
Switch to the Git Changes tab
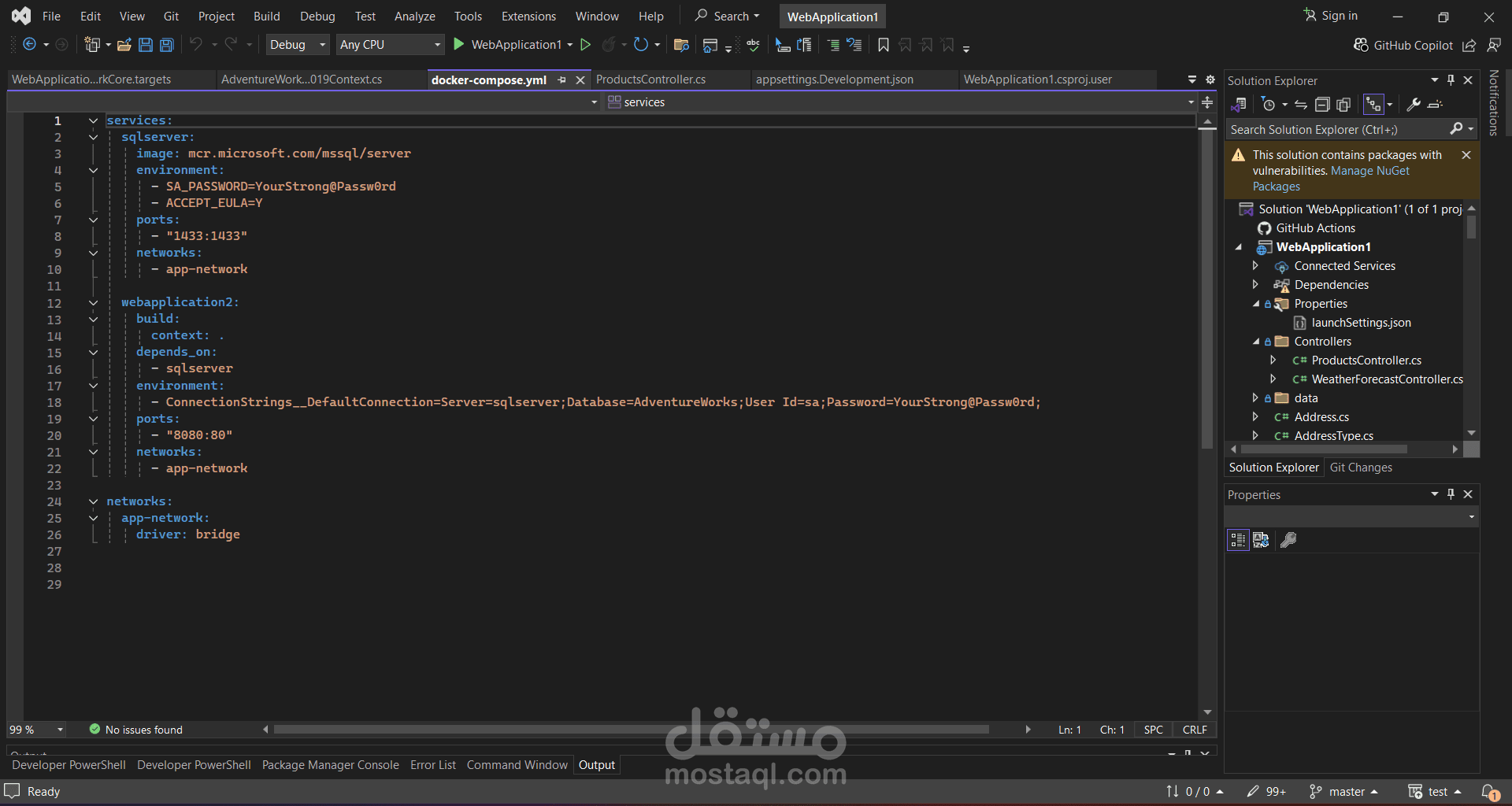tap(1361, 468)
